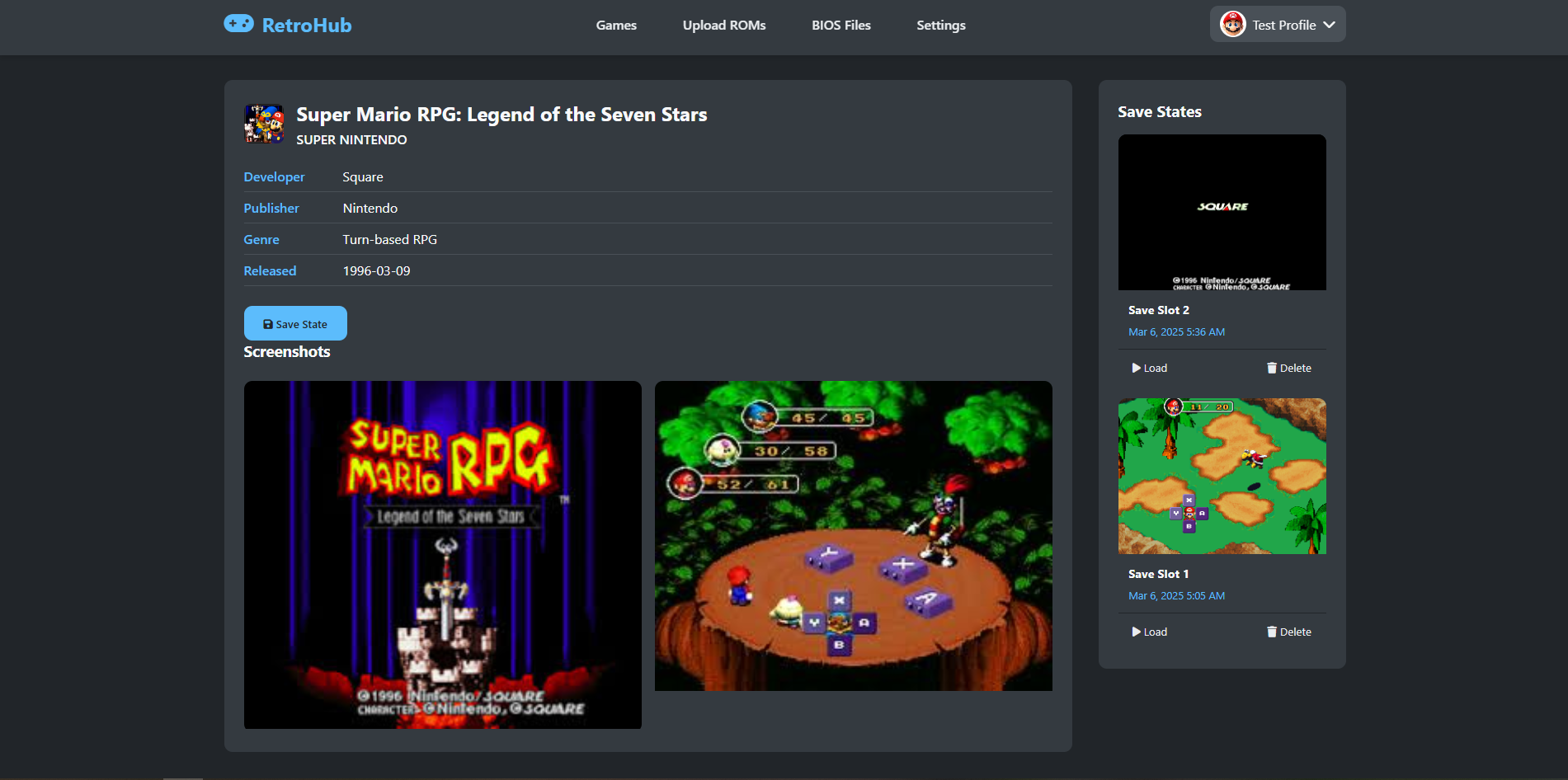The height and width of the screenshot is (780, 1568).
Task: Open the Super Mario RPG title screen screenshot
Action: 442,554
